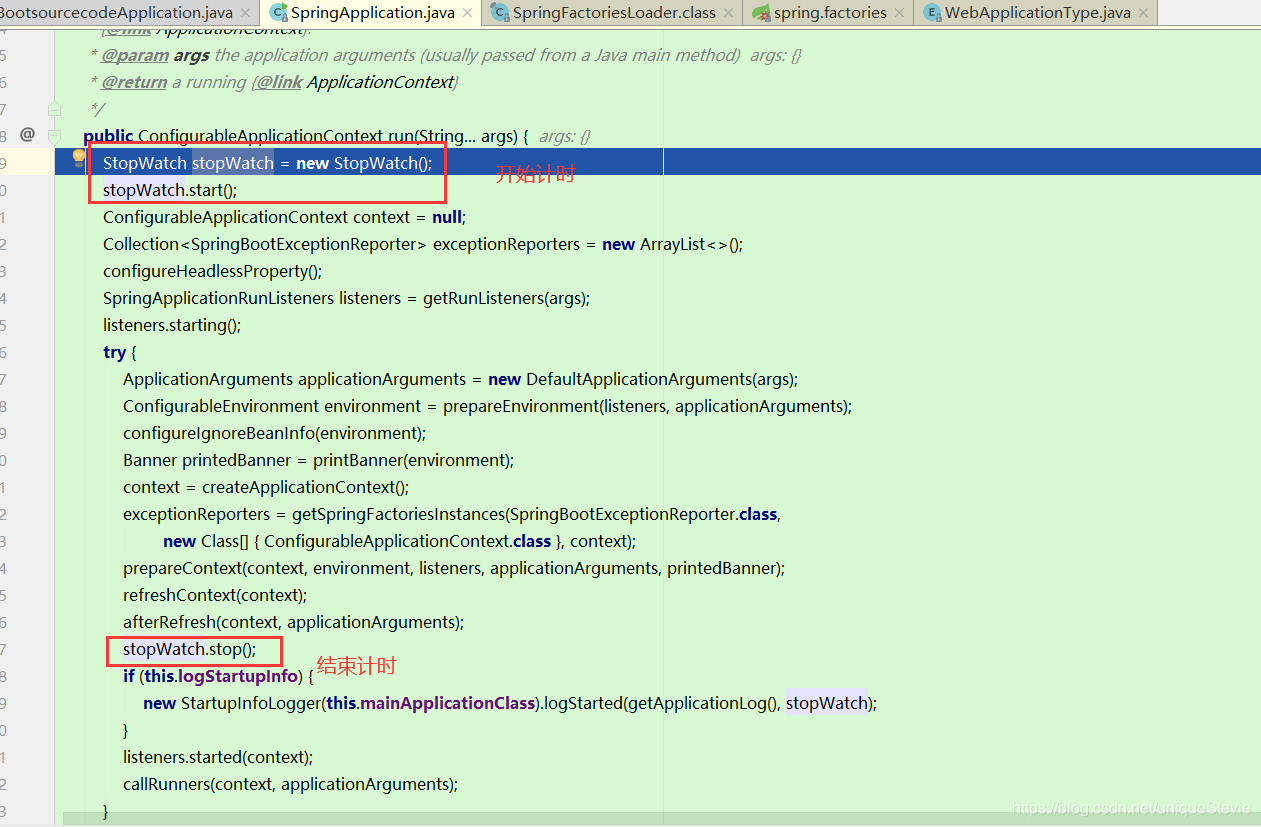Click the stopWatch.start() call
This screenshot has height=827, width=1261.
coord(170,190)
